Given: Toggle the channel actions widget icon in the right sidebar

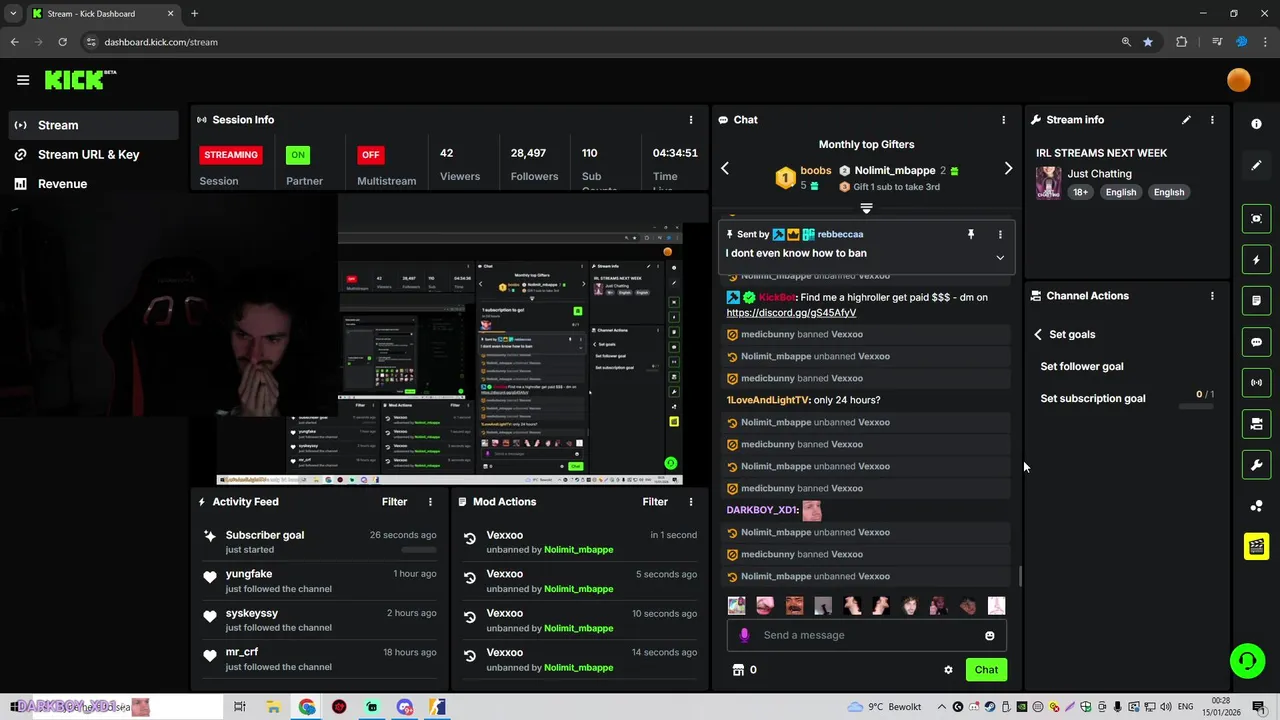Looking at the screenshot, I should coord(1256,424).
